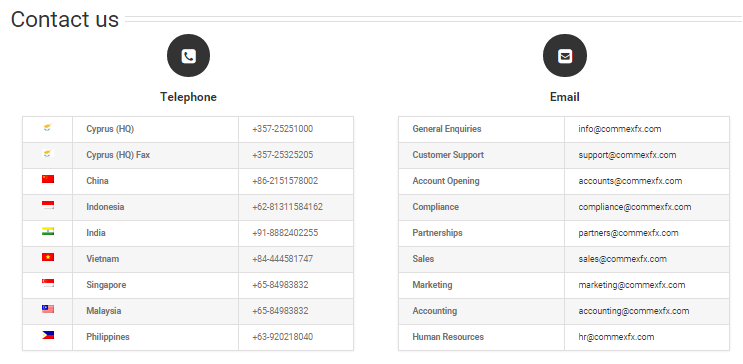Open the hr@commexfx.com email address
Screen dimensions: 743x364
(616, 337)
